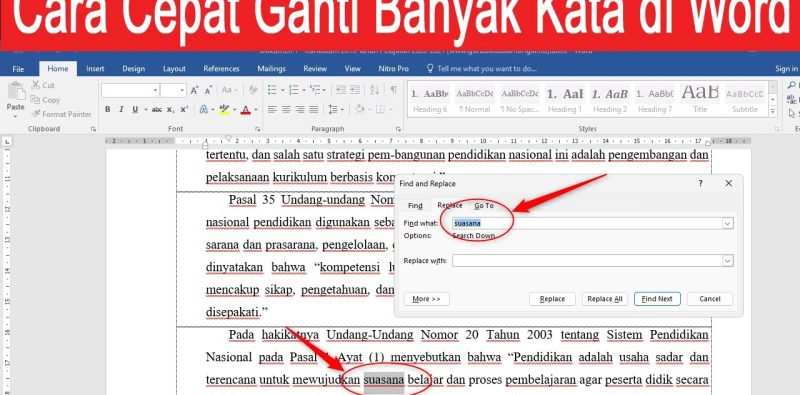Click the Increase Indent icon
800x395 pixels.
(x=355, y=90)
